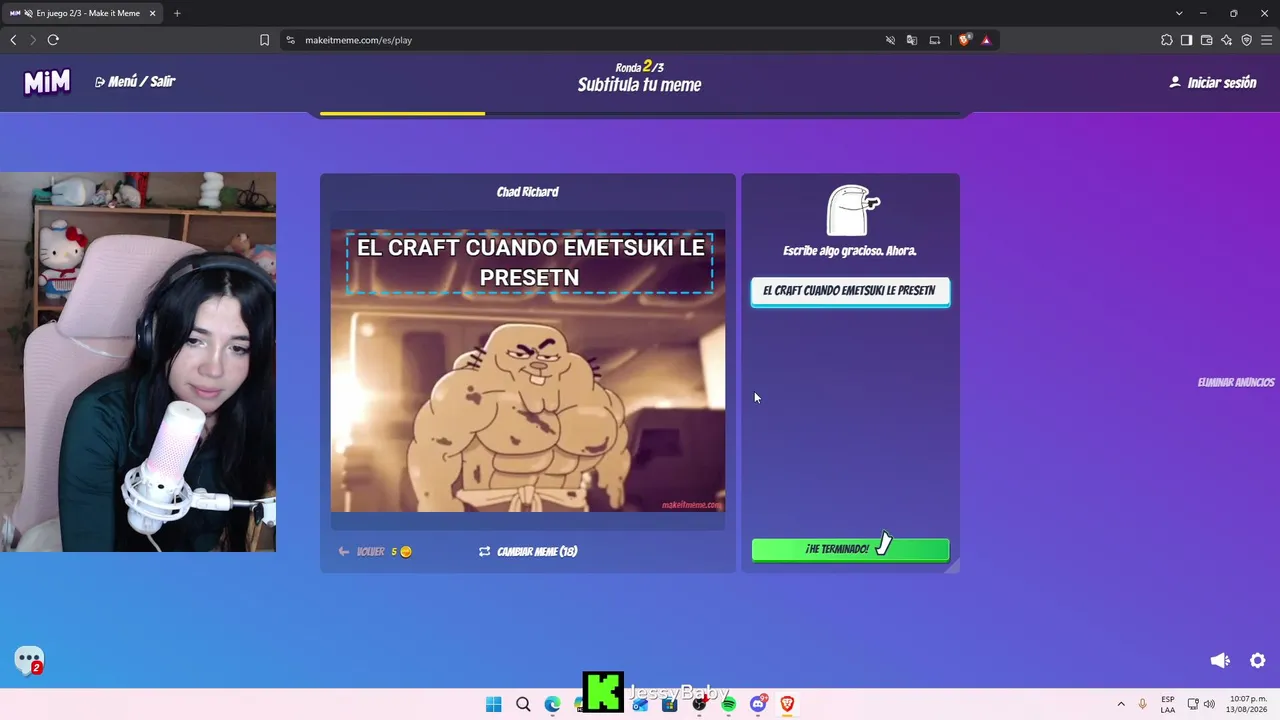Screen dimensions: 1280x720
Task: Open Outlook from taskbar
Action: (640, 704)
